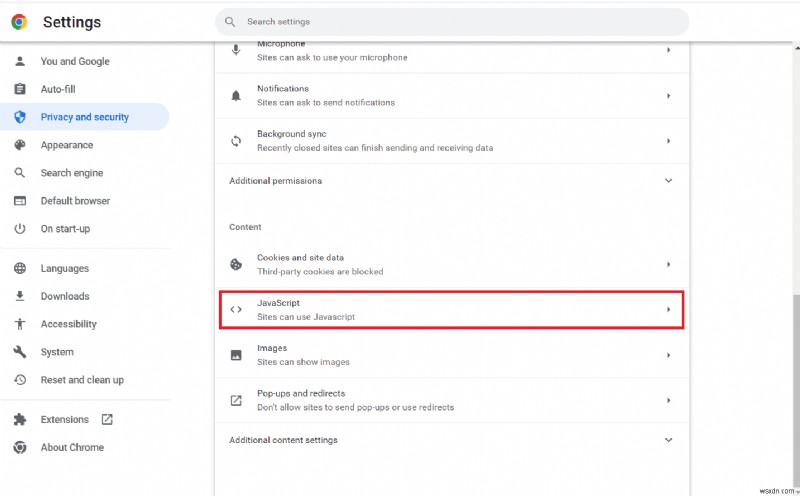Go to Downloads settings

(65, 296)
